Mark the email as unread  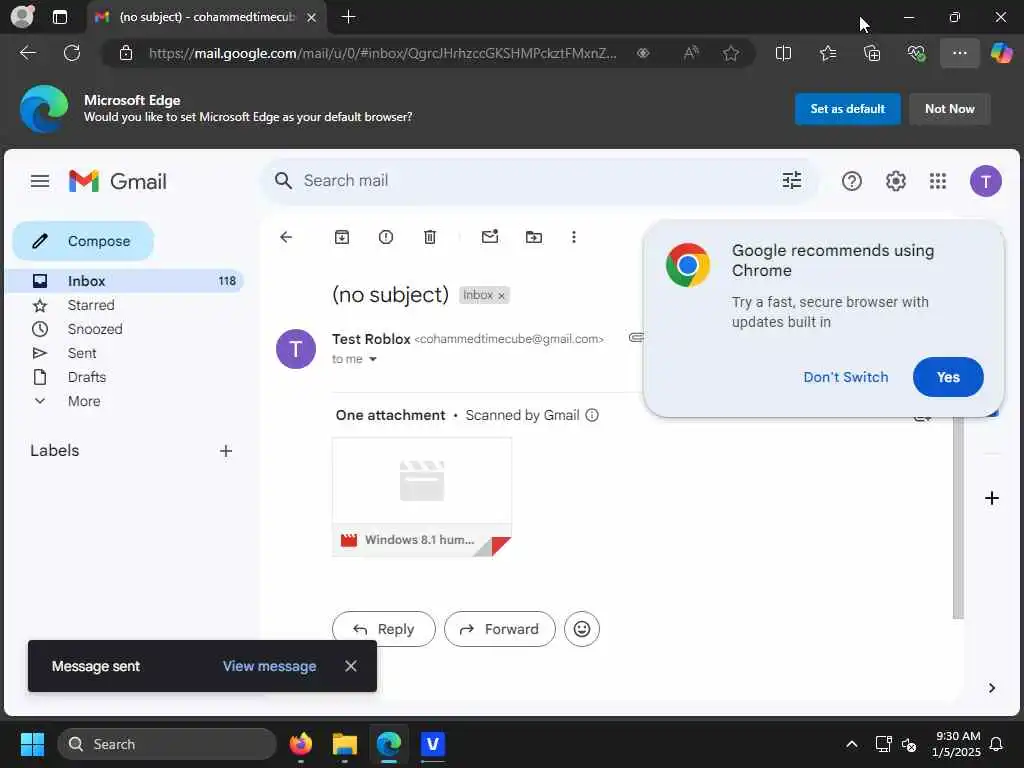coord(490,236)
